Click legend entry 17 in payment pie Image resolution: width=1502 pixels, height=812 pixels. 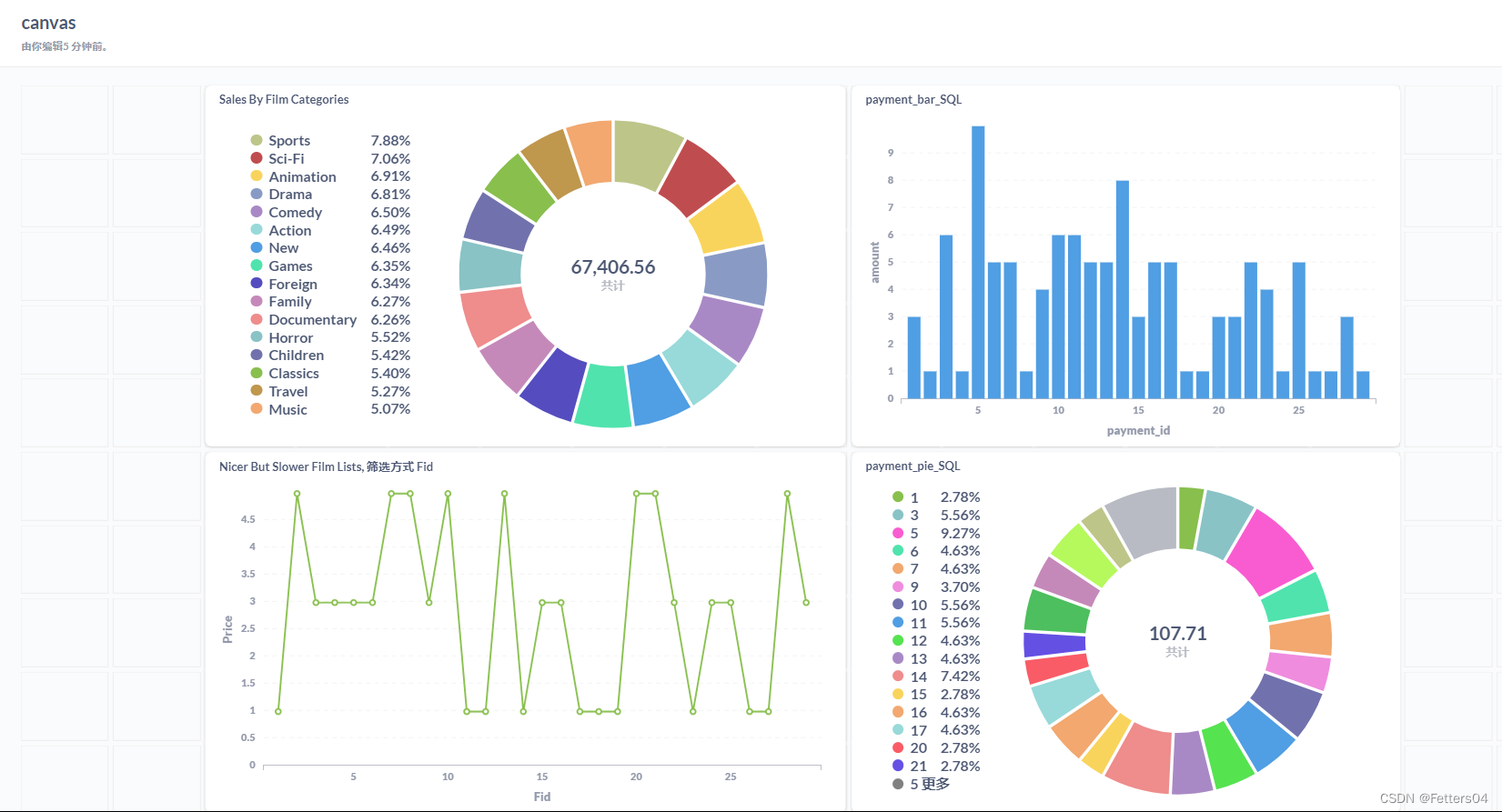[936, 730]
